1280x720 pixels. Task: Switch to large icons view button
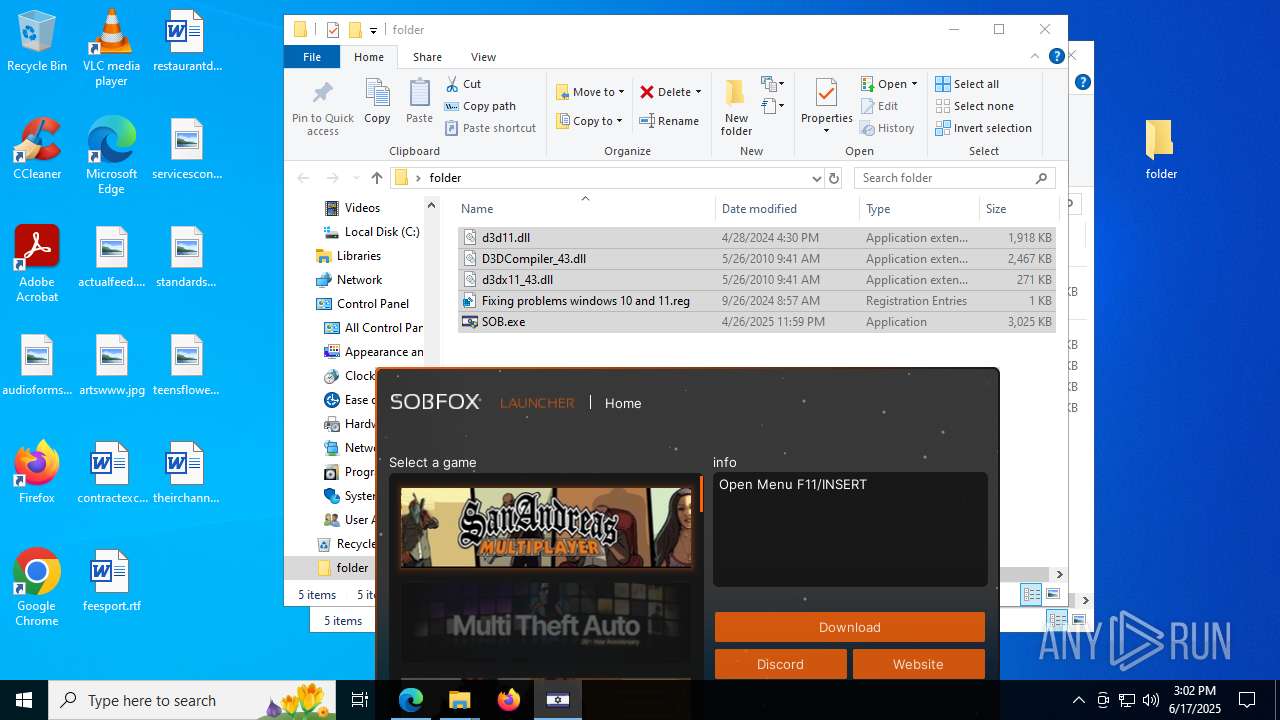(1052, 594)
